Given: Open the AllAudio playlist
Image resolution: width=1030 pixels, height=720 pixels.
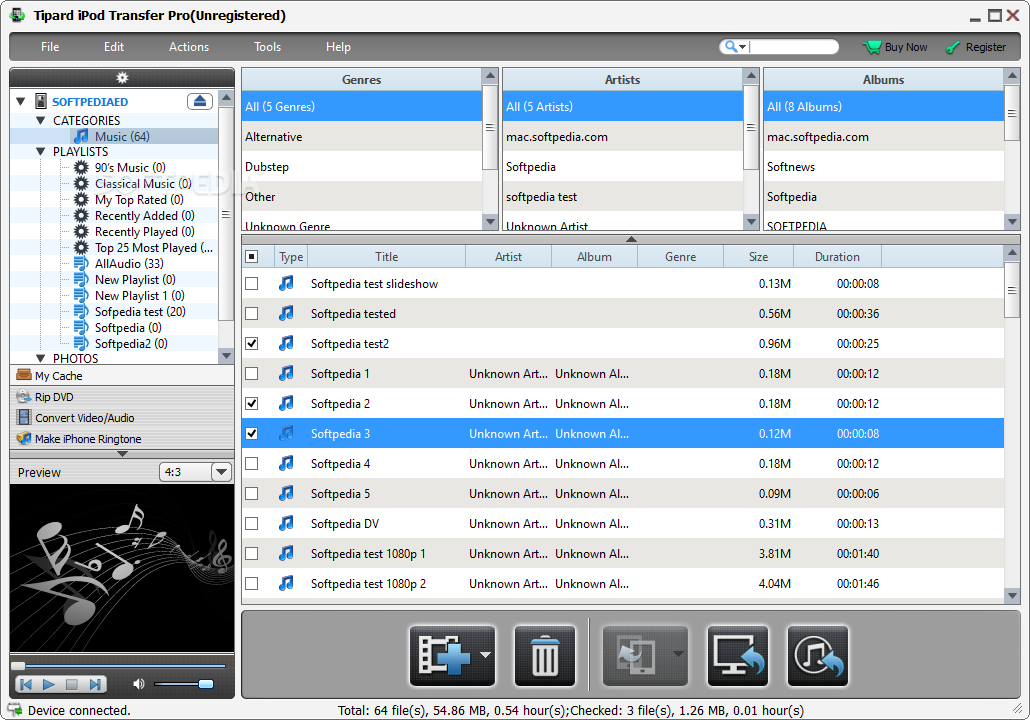Looking at the screenshot, I should [129, 264].
